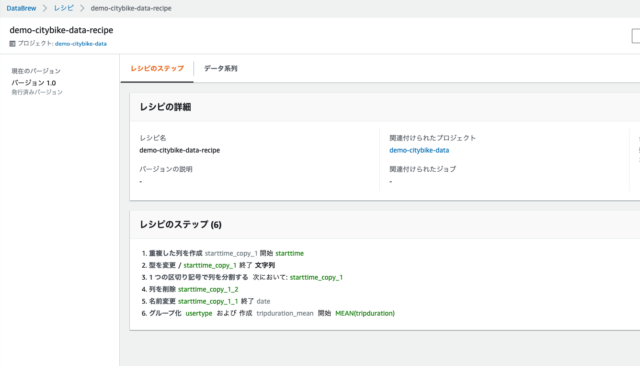Click step 2 change type to 文字列
640x366 pixels.
[x=208, y=265]
